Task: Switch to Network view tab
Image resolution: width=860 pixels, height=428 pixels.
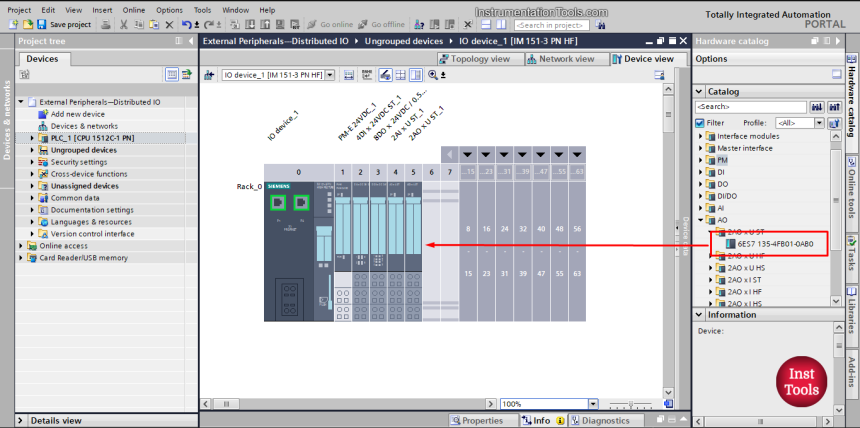Action: coord(567,59)
